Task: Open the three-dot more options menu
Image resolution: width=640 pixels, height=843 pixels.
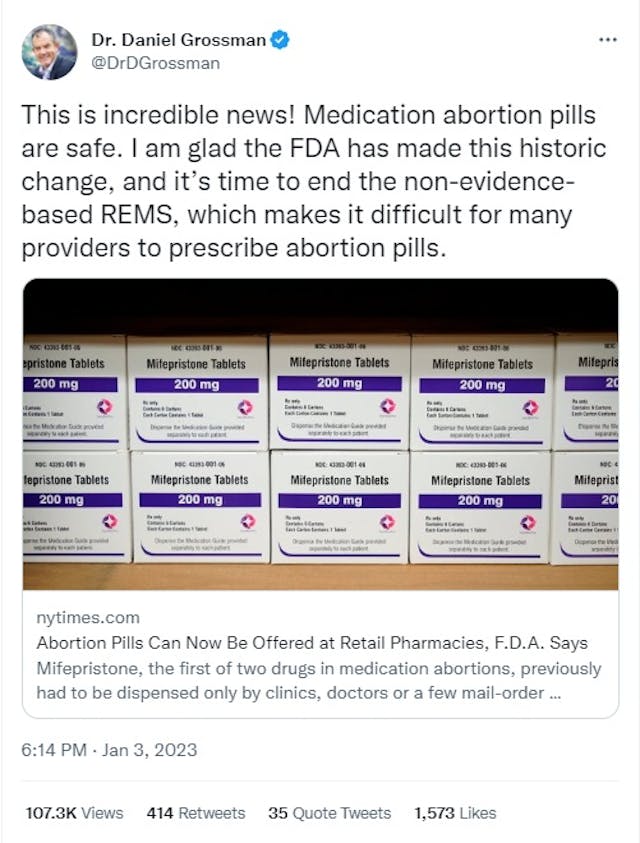Action: click(607, 39)
